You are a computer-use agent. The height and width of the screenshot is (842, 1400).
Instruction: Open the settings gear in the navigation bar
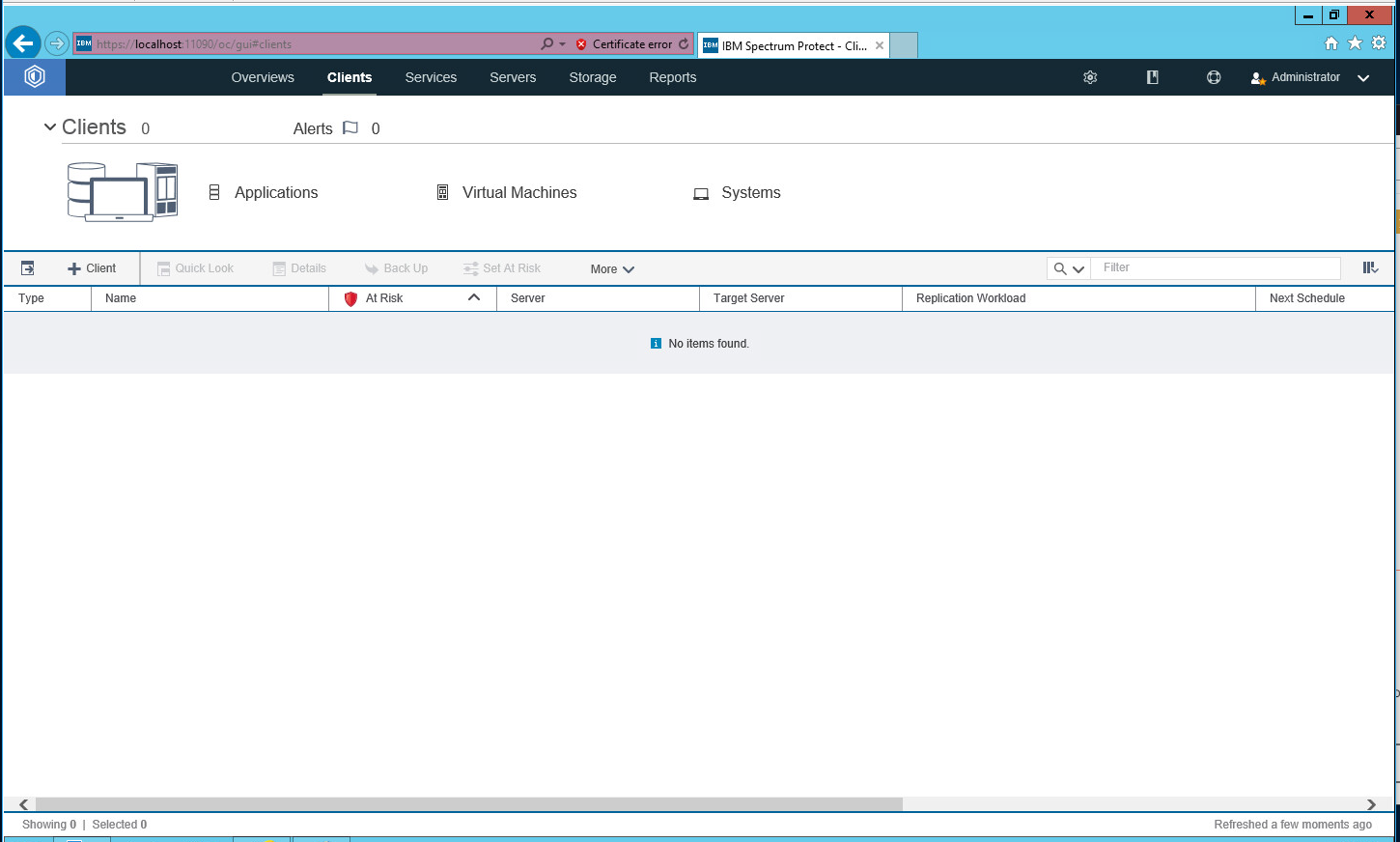click(x=1090, y=77)
